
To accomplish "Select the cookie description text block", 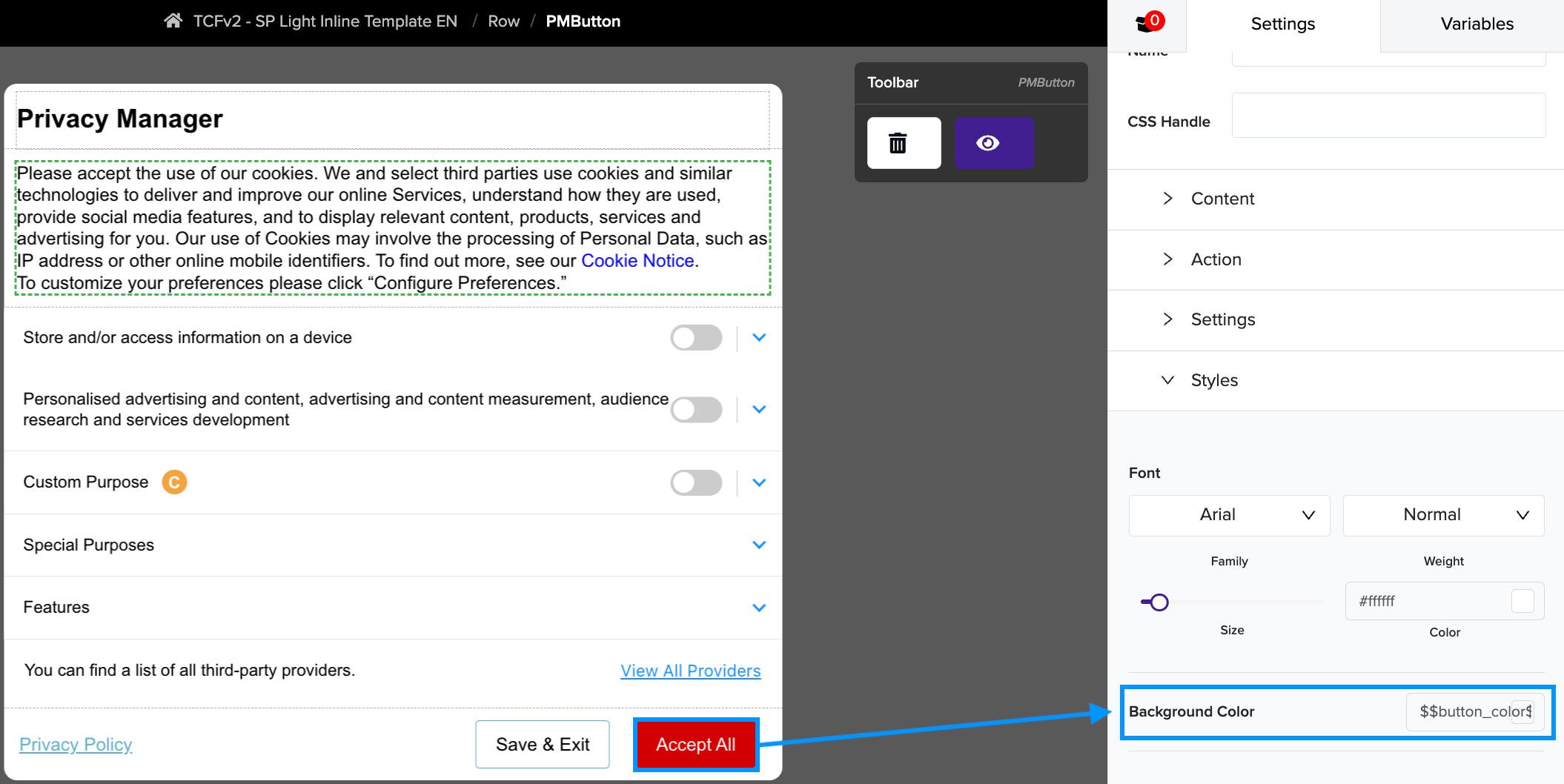I will pyautogui.click(x=392, y=228).
